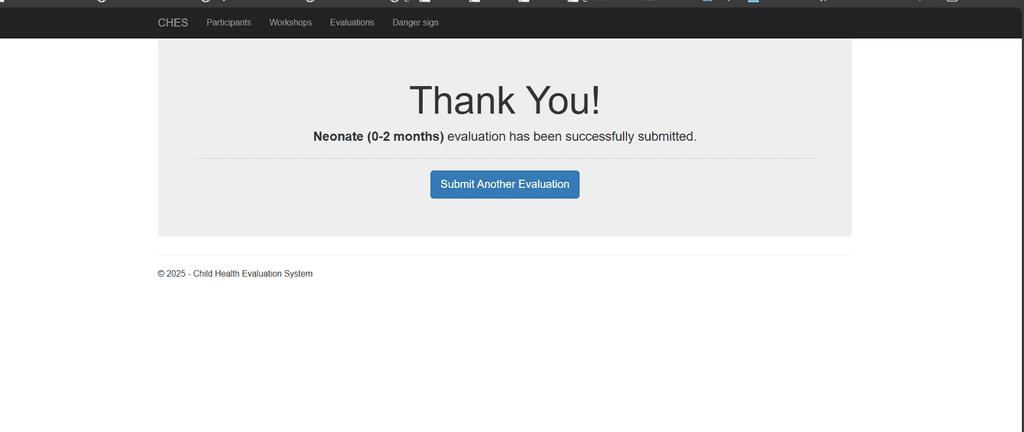Click the bold Neonate (0-2 months) text
The image size is (1024, 432).
(x=378, y=136)
